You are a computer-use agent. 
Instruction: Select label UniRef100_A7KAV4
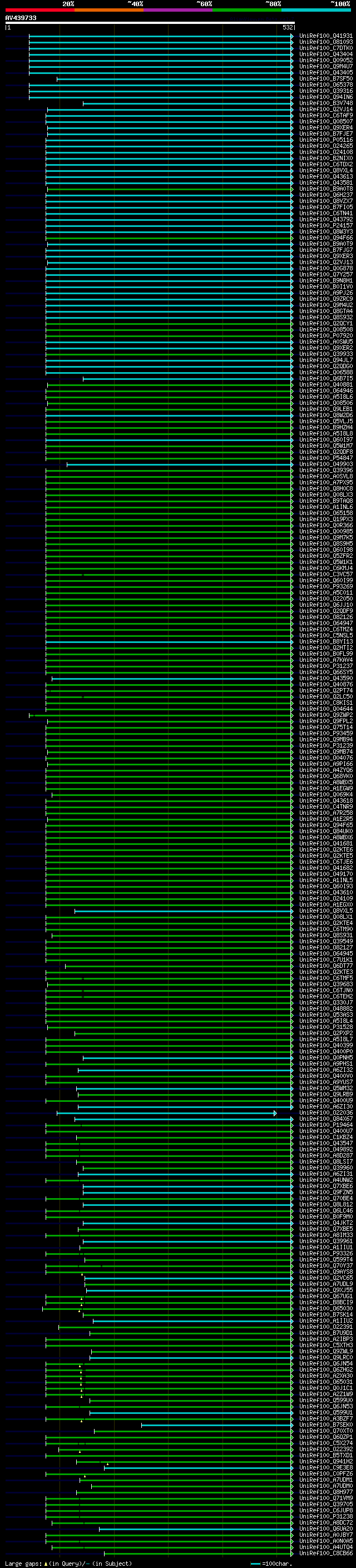point(325,660)
